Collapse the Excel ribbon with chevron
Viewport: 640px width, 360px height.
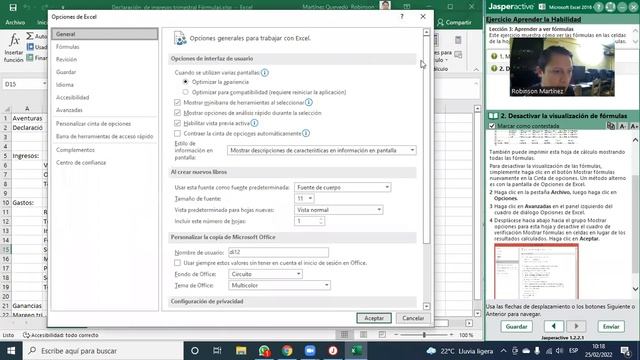click(476, 69)
